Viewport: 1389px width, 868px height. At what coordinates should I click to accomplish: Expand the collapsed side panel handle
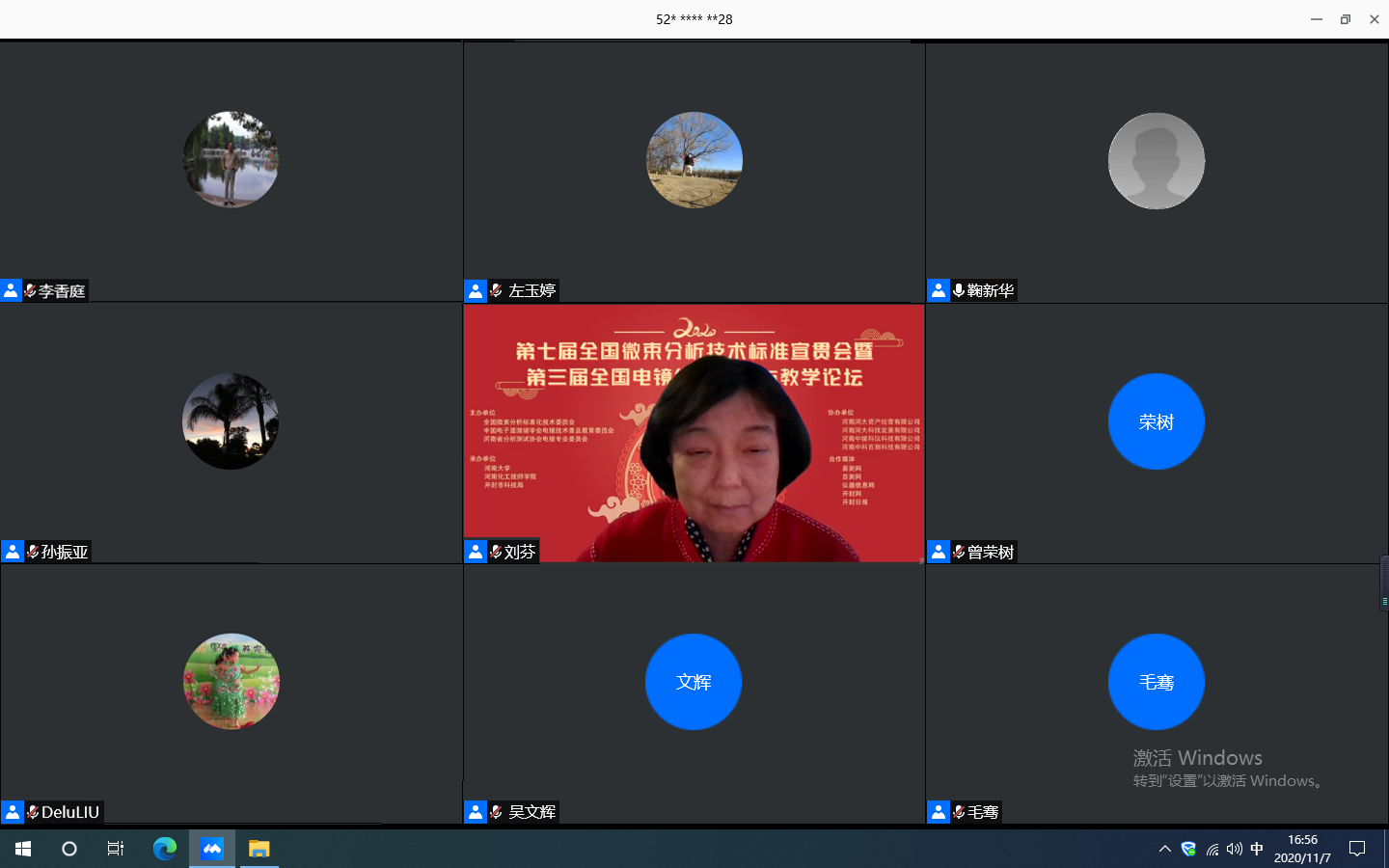[x=1383, y=583]
